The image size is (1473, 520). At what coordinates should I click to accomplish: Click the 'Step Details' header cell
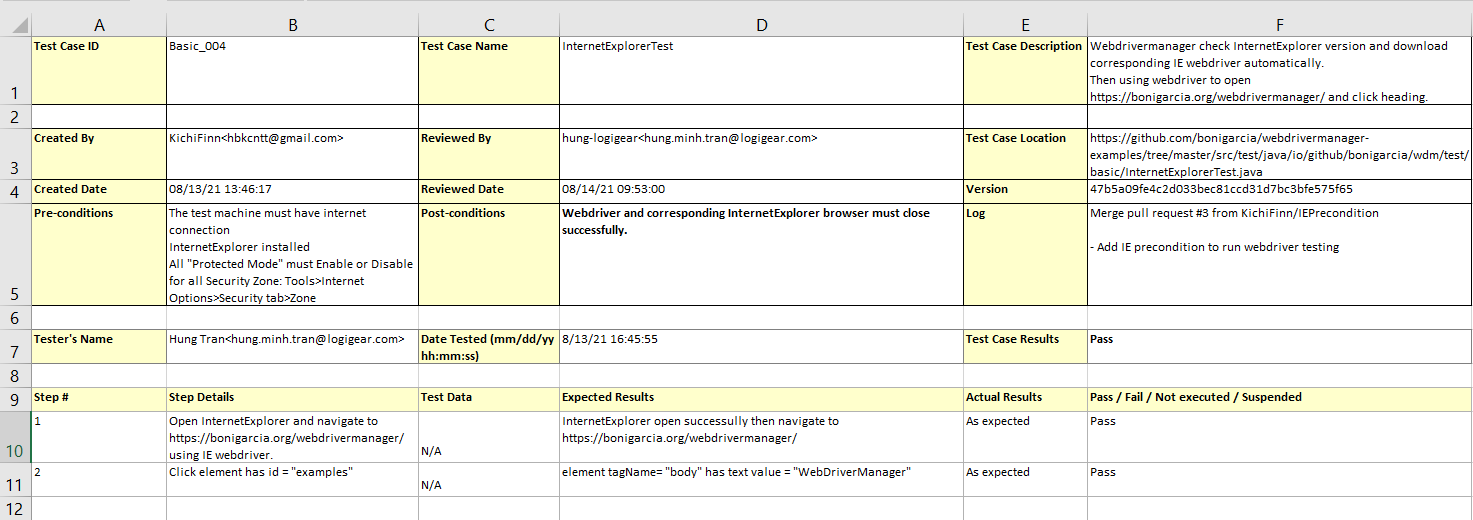coord(292,400)
